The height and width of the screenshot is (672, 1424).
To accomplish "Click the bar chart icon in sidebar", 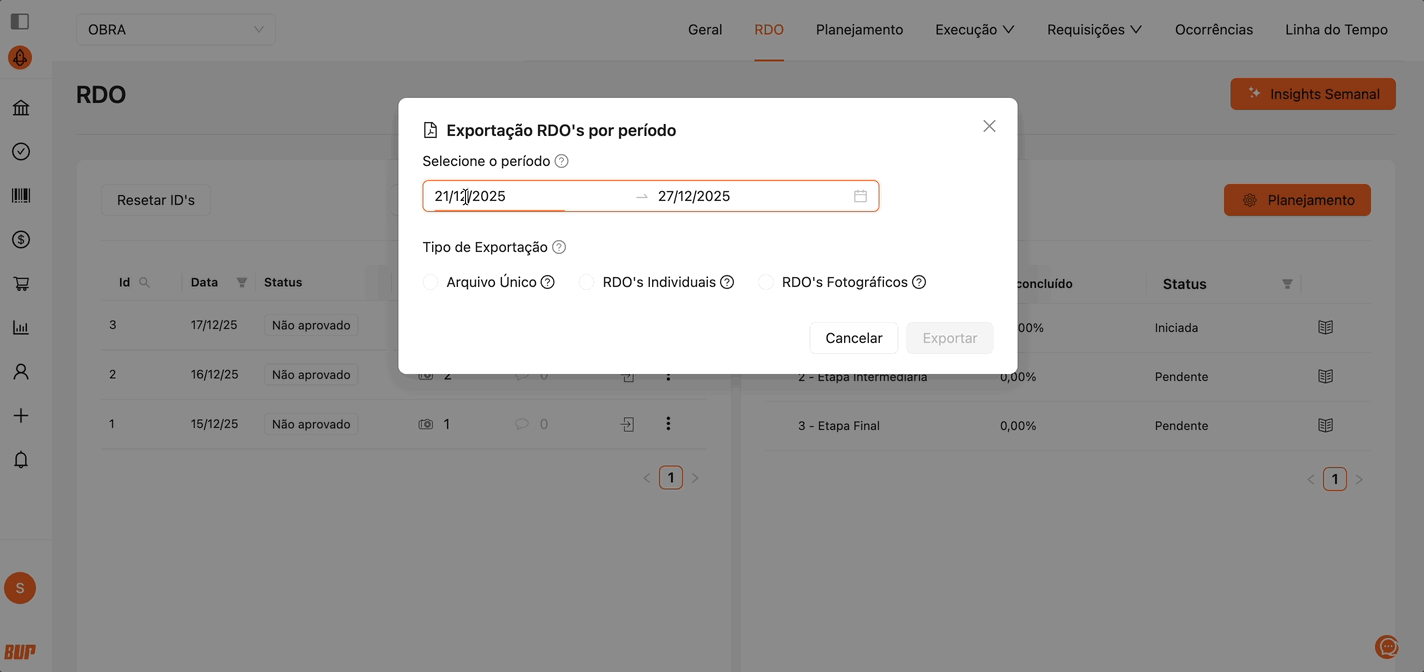I will click(x=20, y=328).
